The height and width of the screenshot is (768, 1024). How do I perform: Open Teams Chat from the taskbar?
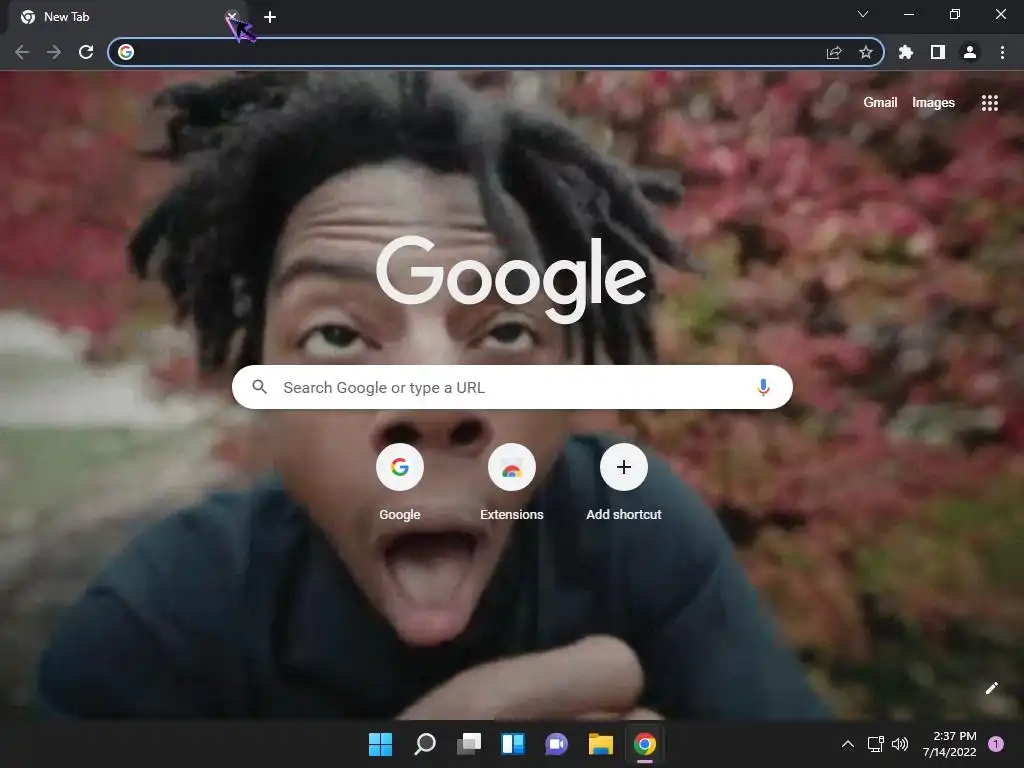click(556, 744)
